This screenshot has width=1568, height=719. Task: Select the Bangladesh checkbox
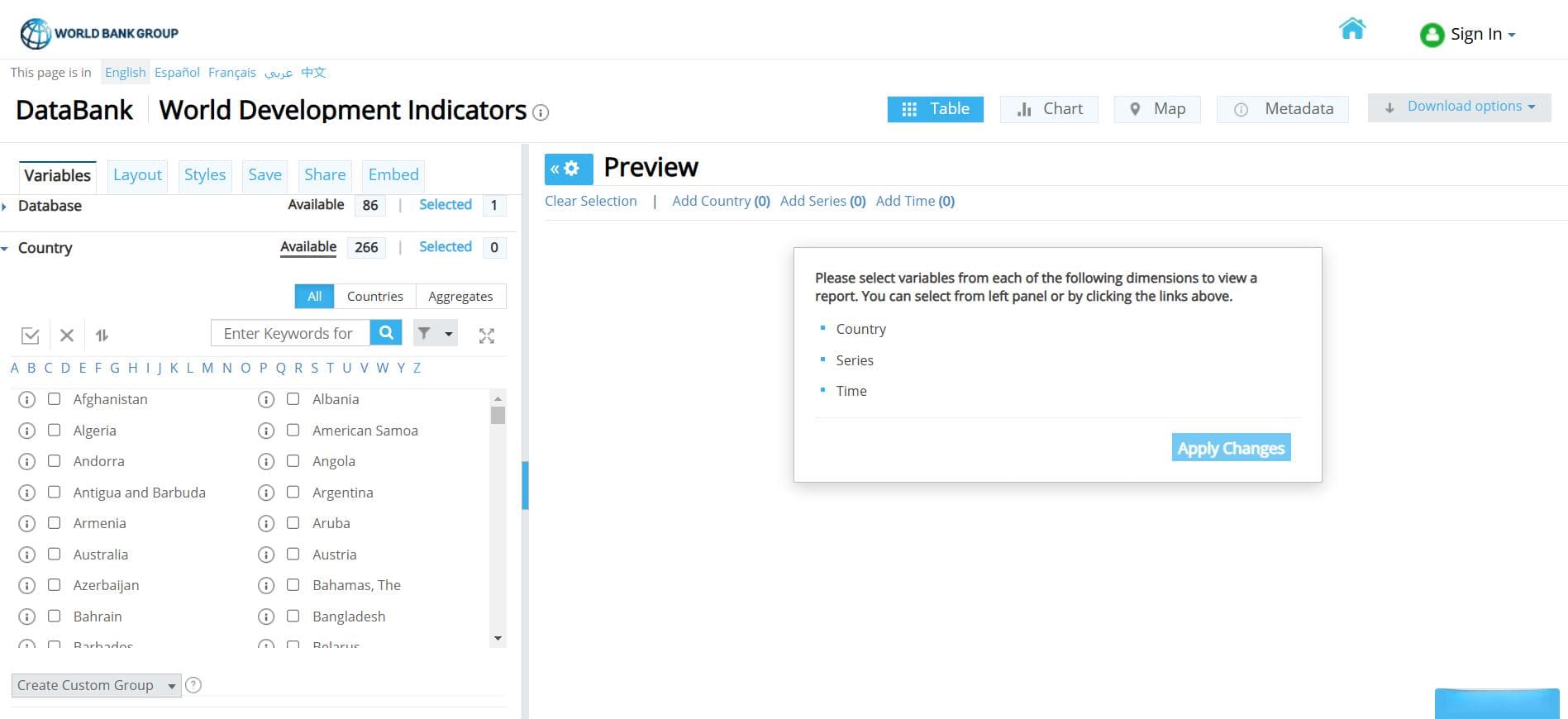coord(293,616)
